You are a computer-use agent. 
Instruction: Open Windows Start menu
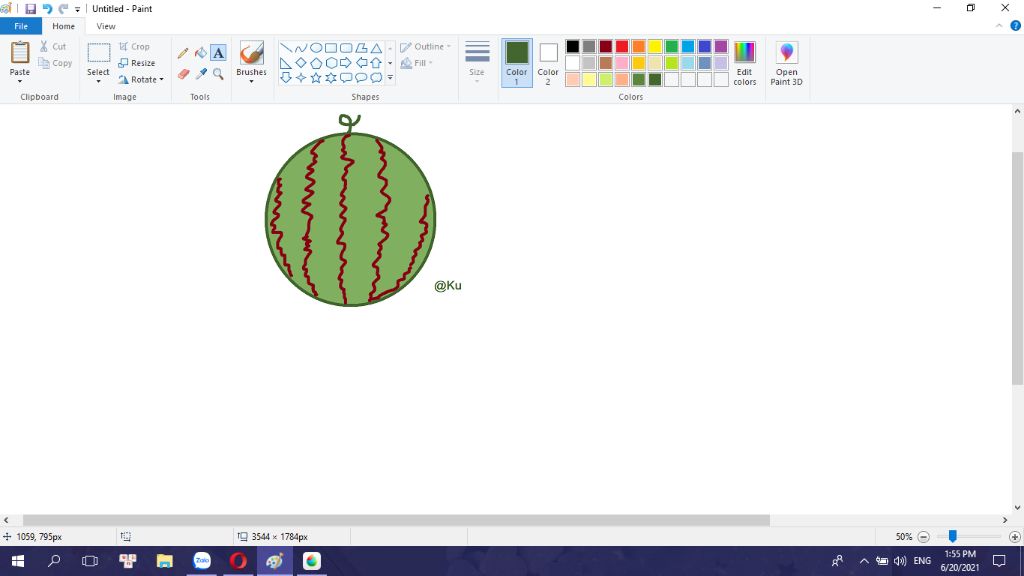pos(18,561)
